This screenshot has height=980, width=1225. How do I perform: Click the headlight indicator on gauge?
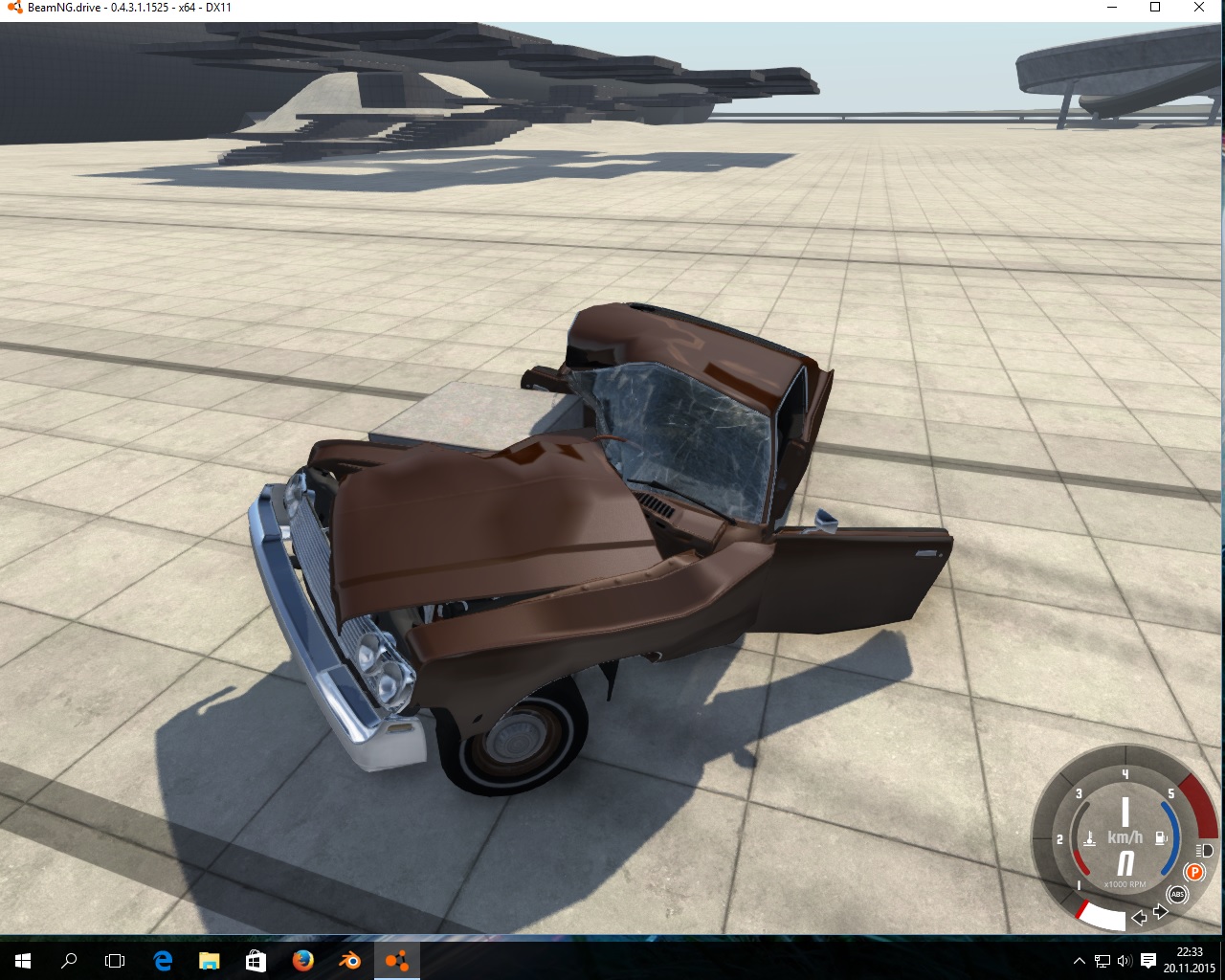click(x=1204, y=850)
